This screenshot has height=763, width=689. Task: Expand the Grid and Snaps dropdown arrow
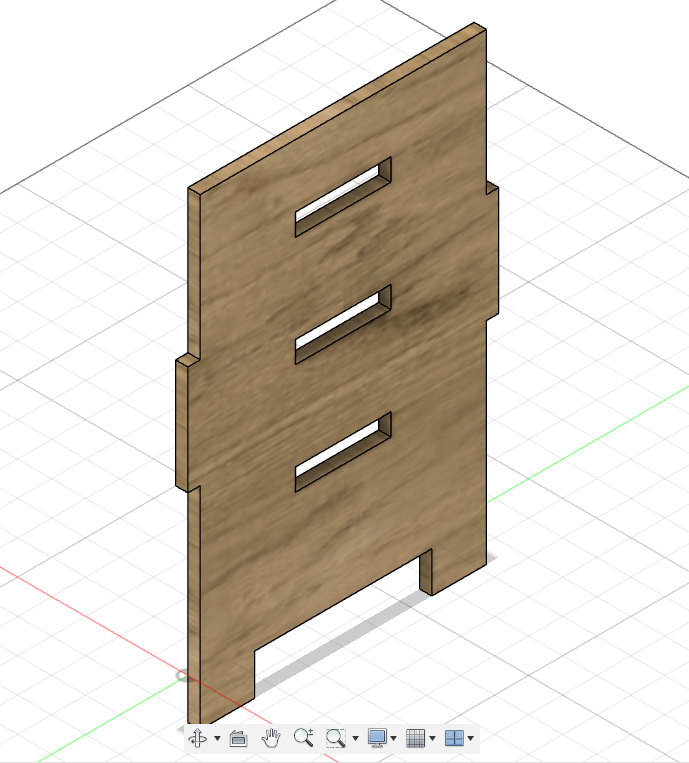(432, 739)
